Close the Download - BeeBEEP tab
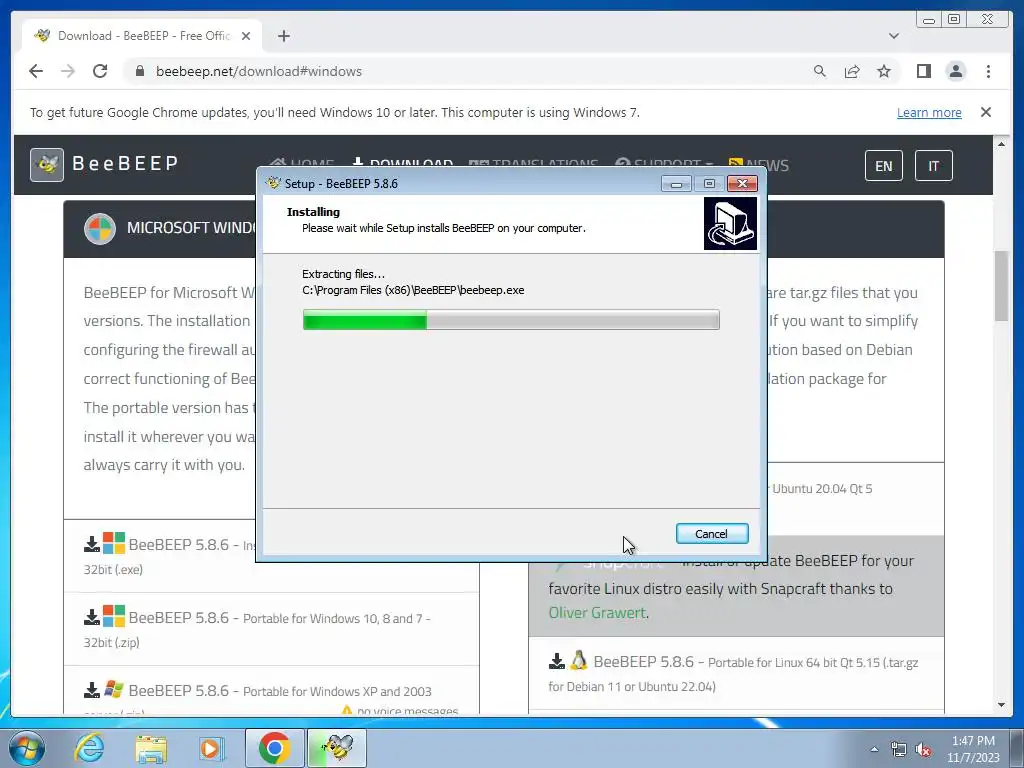The image size is (1024, 768). 246,36
